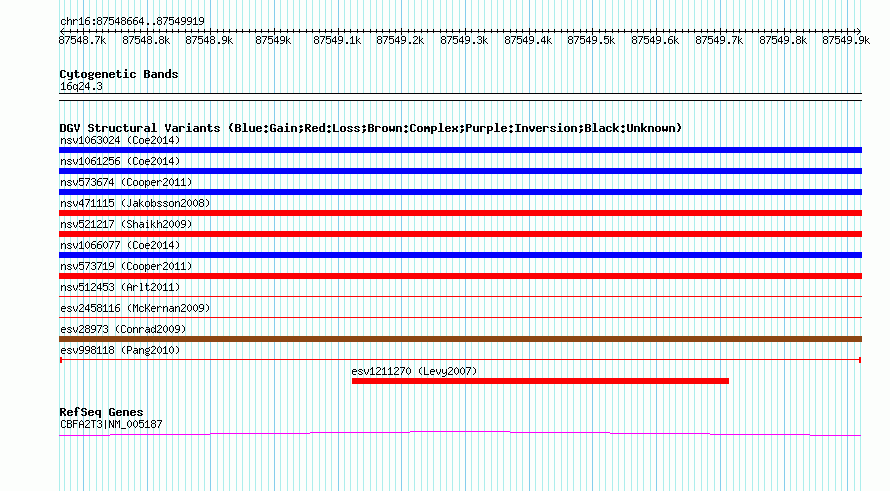Select the blue bar under nsv1063024
Image resolution: width=890 pixels, height=491 pixels.
point(460,150)
